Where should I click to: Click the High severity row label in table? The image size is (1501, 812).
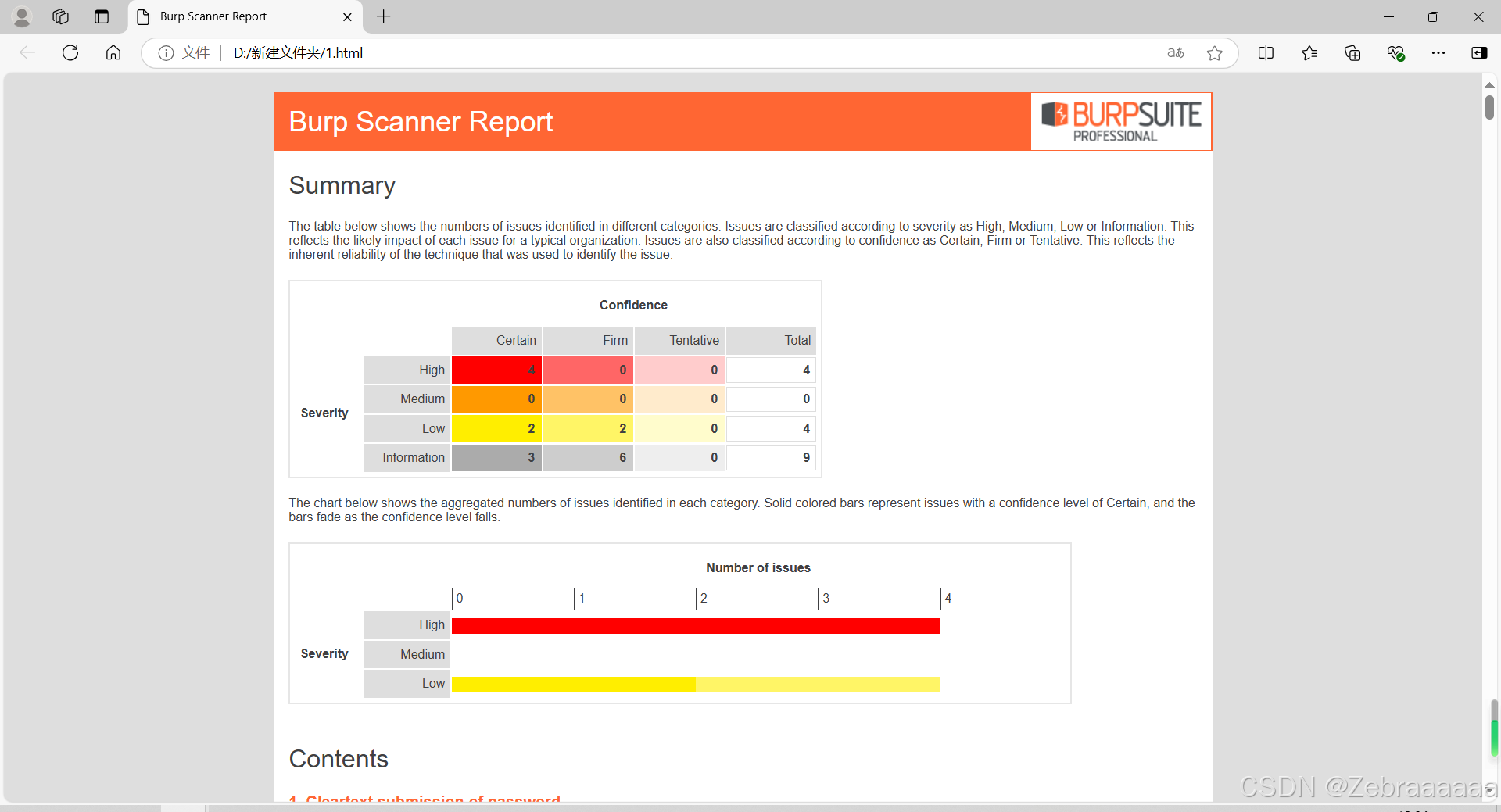[x=407, y=370]
